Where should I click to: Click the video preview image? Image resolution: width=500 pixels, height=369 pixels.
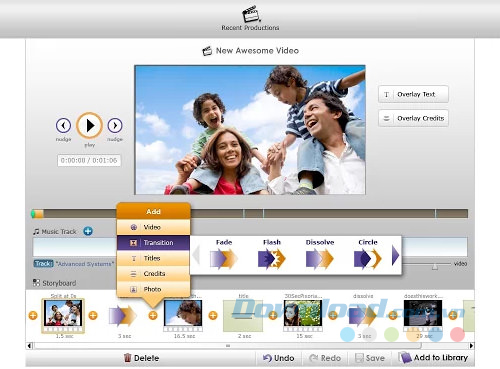click(x=250, y=130)
